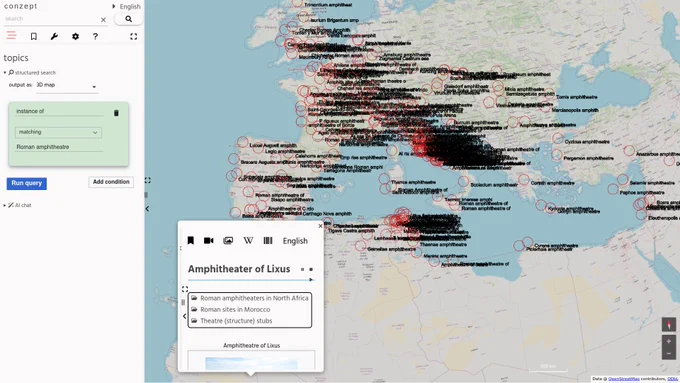Open bookmarks from the sidebar toolbar
The image size is (680, 383).
point(33,36)
